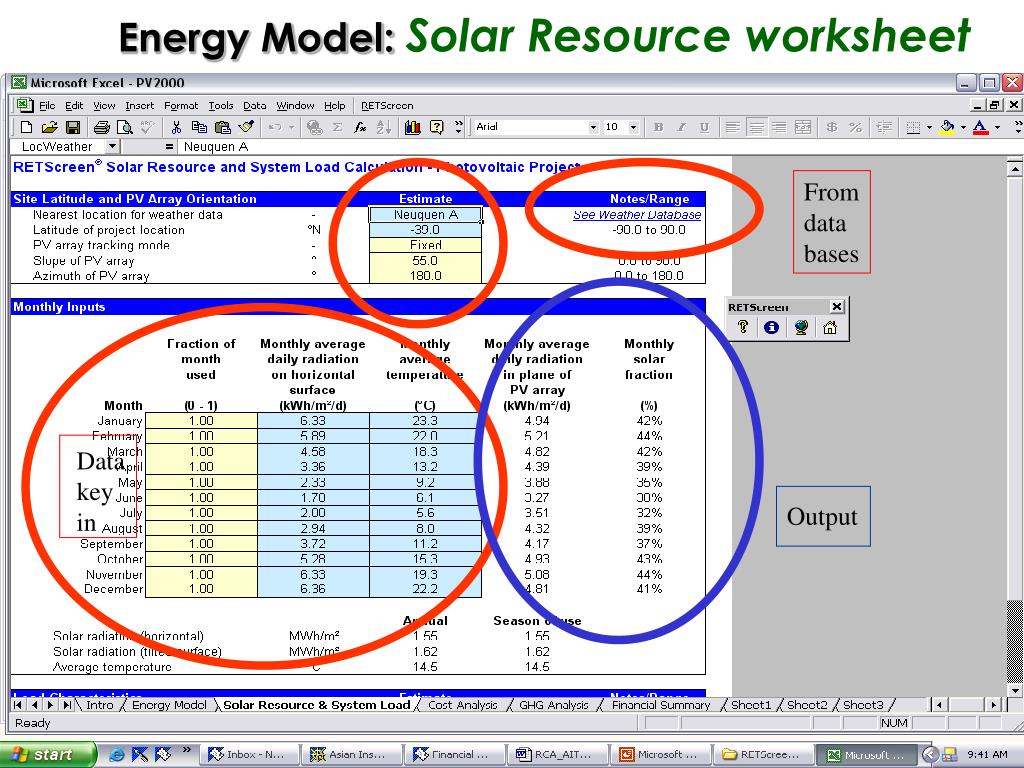The height and width of the screenshot is (768, 1024).
Task: Open the Insert menu
Action: click(140, 106)
